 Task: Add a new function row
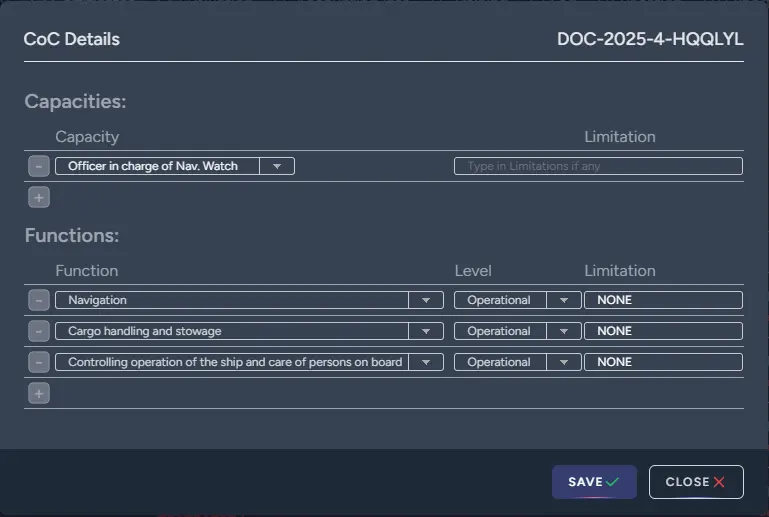[x=38, y=394]
